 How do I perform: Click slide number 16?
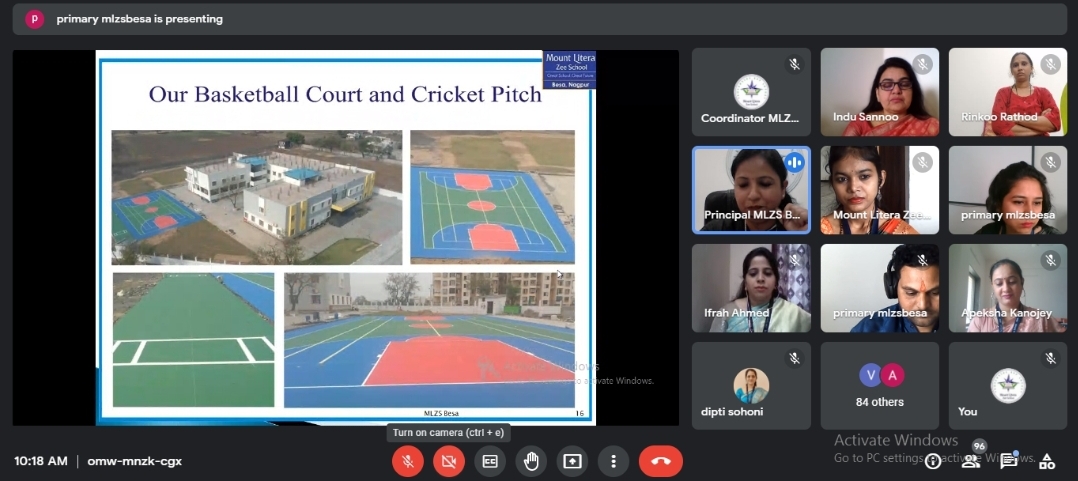pyautogui.click(x=578, y=413)
